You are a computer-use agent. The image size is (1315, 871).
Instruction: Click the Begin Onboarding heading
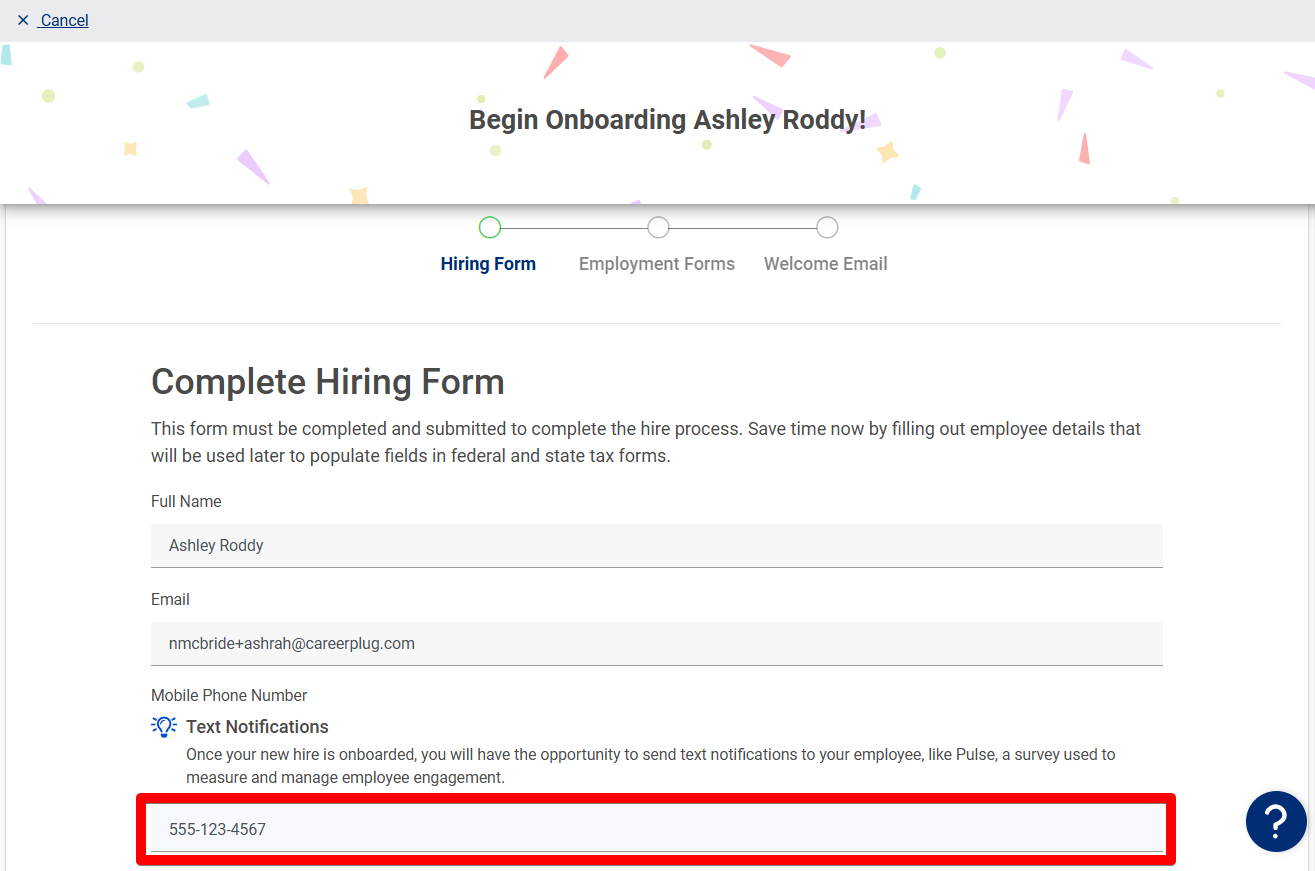click(670, 119)
